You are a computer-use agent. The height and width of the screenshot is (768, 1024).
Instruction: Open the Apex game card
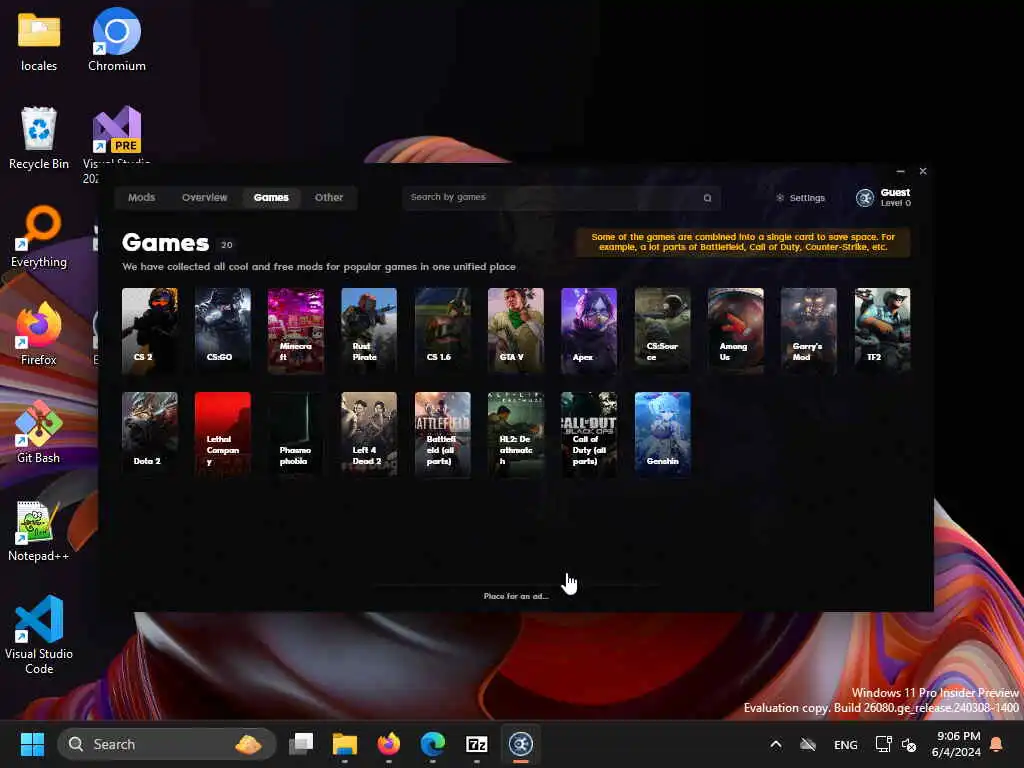(x=589, y=330)
